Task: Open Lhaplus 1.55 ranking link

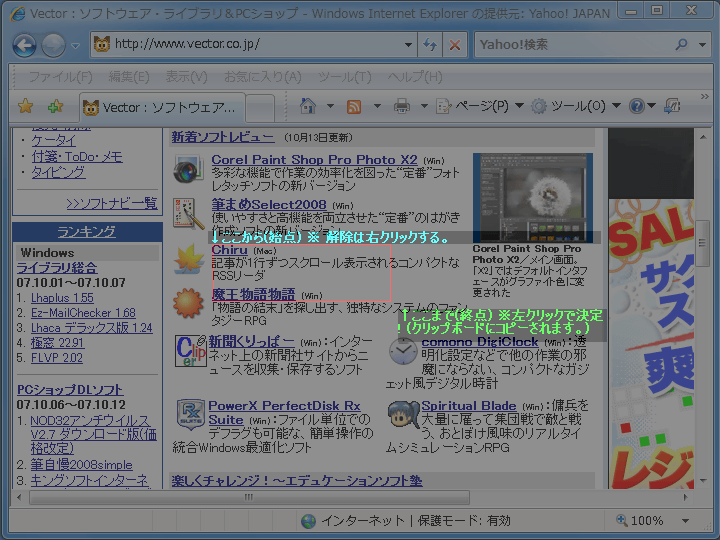Action: [62, 298]
